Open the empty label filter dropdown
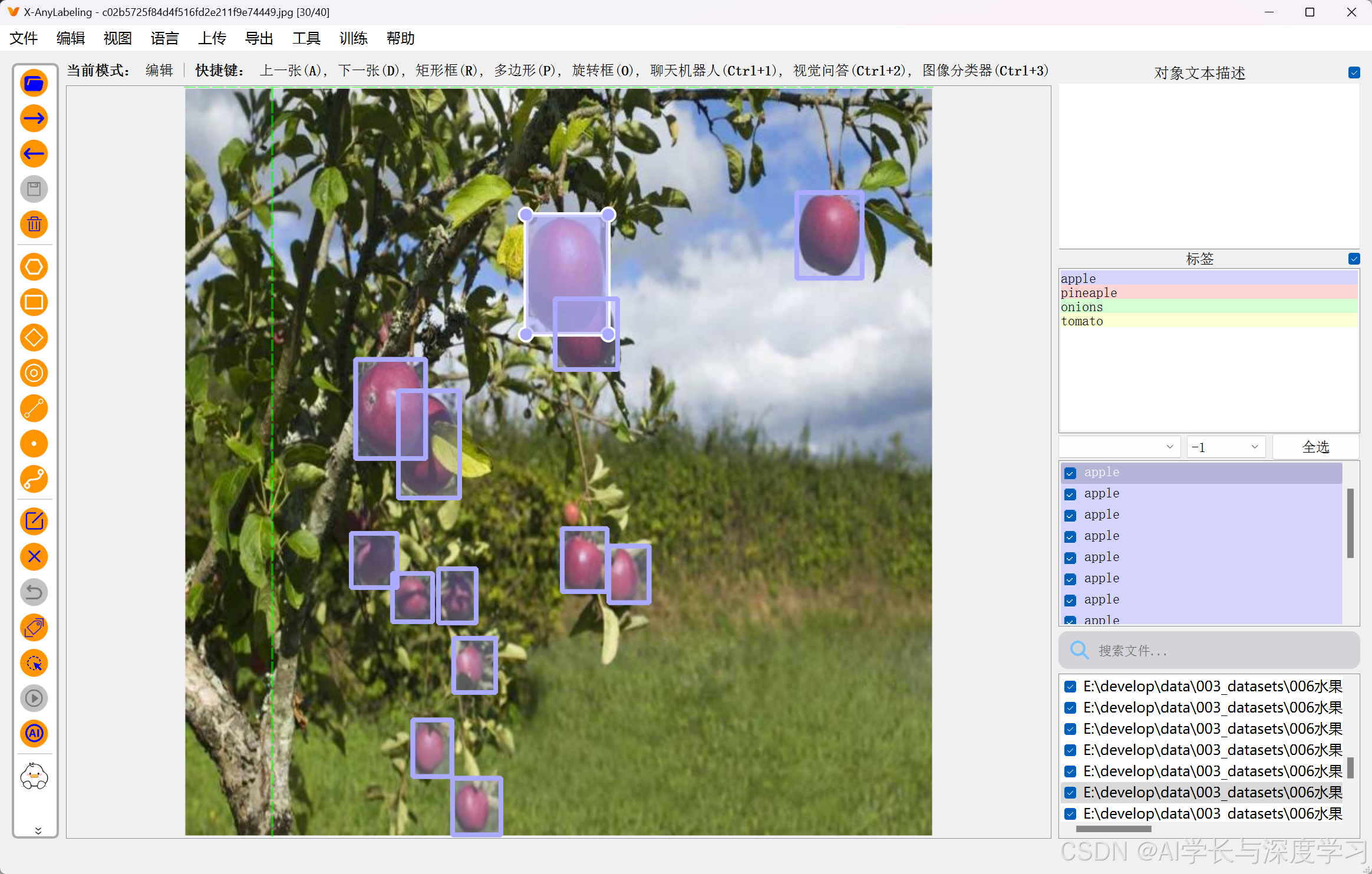This screenshot has width=1372, height=874. click(x=1119, y=447)
